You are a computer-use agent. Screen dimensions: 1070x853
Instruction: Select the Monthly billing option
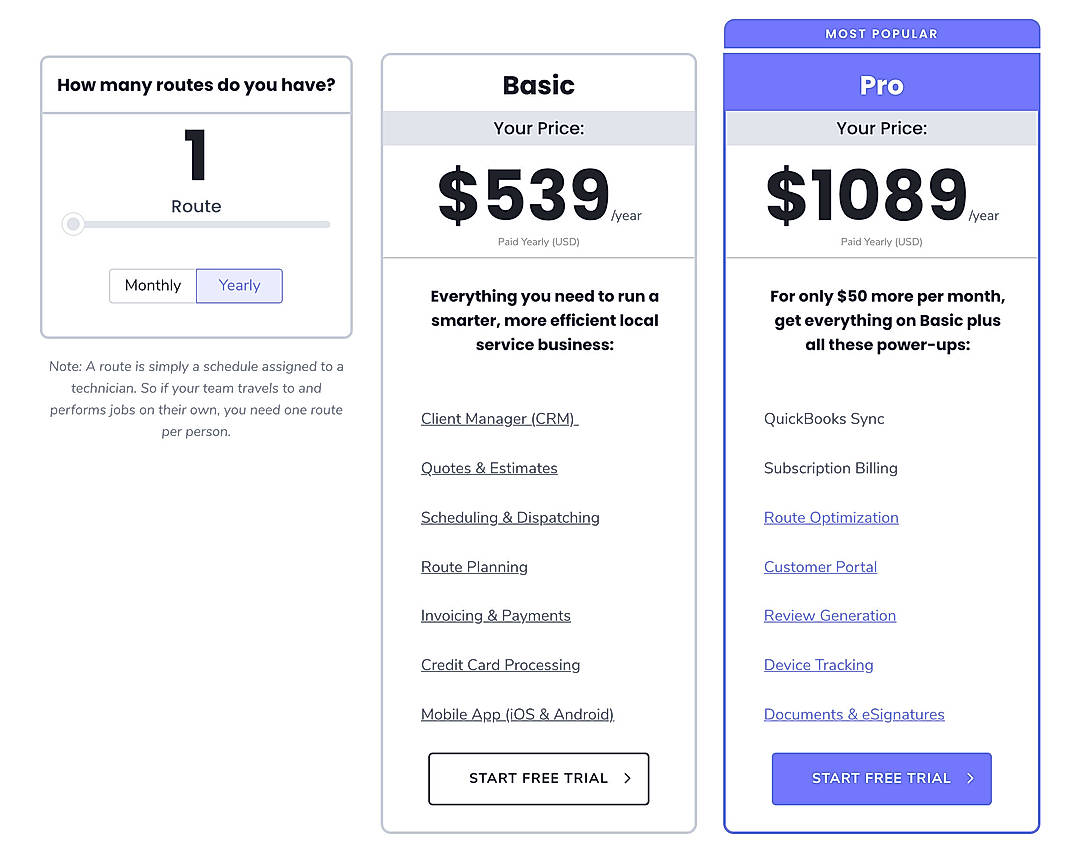[152, 285]
